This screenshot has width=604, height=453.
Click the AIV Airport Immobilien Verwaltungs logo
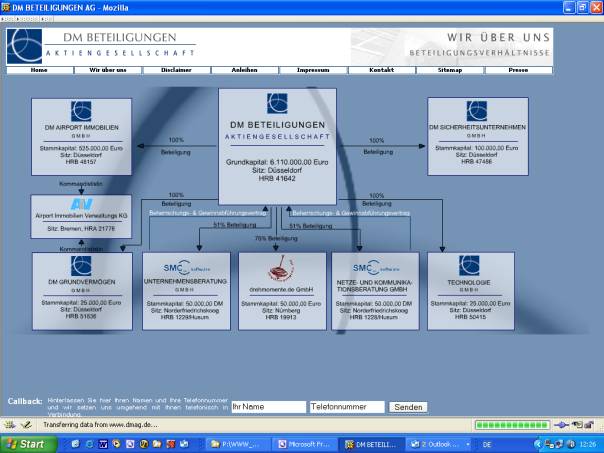pos(82,204)
